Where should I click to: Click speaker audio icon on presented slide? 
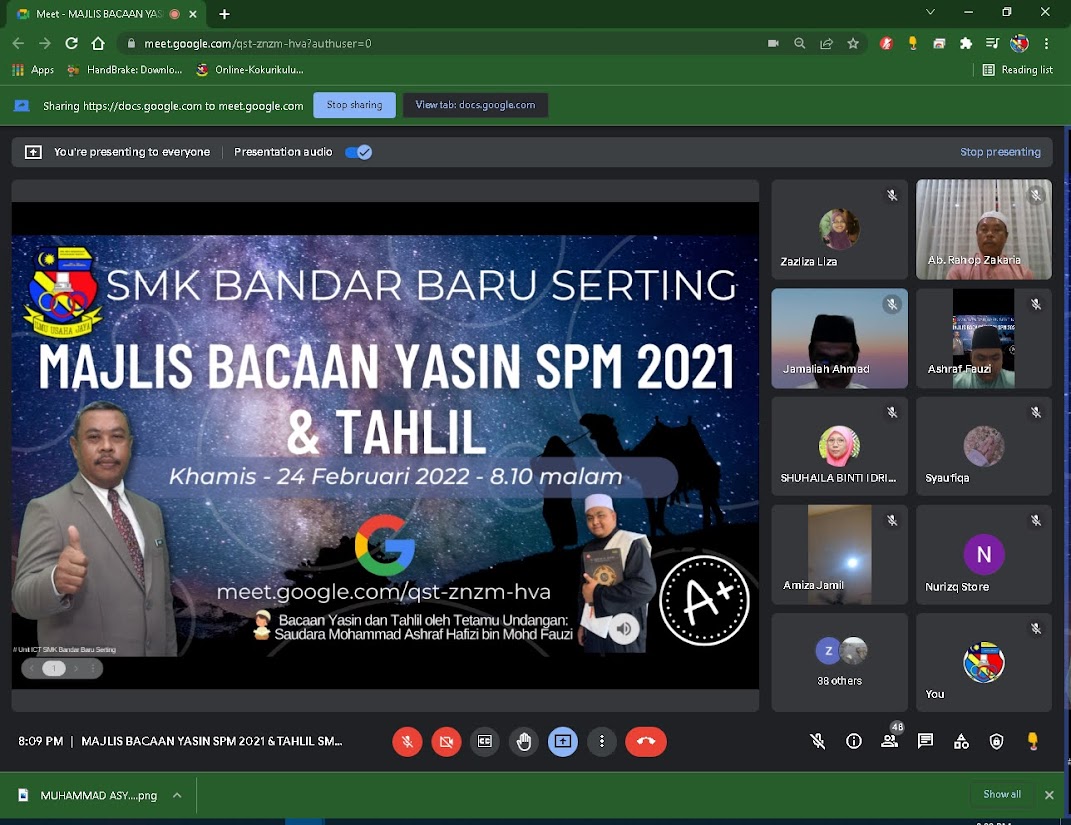pyautogui.click(x=623, y=629)
